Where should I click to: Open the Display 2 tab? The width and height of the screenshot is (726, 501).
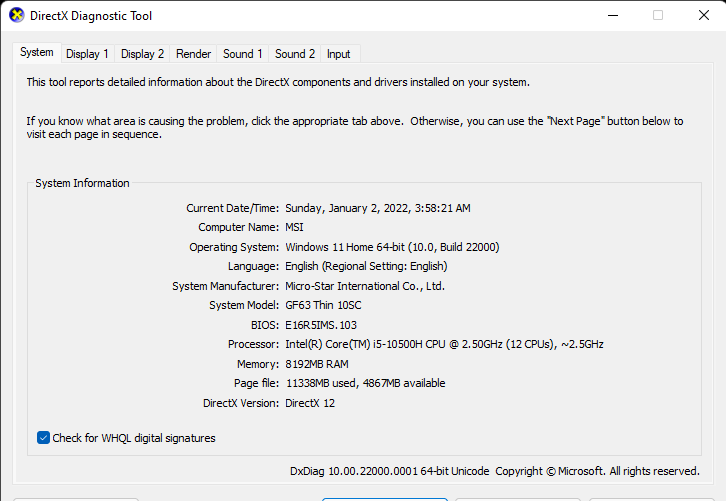tap(143, 54)
